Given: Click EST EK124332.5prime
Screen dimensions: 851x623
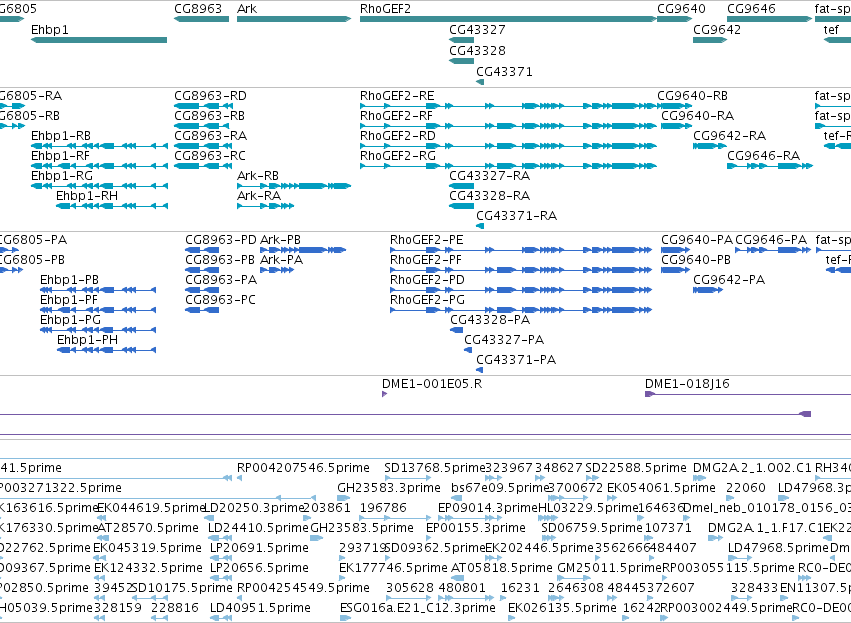Looking at the screenshot, I should [99, 578].
